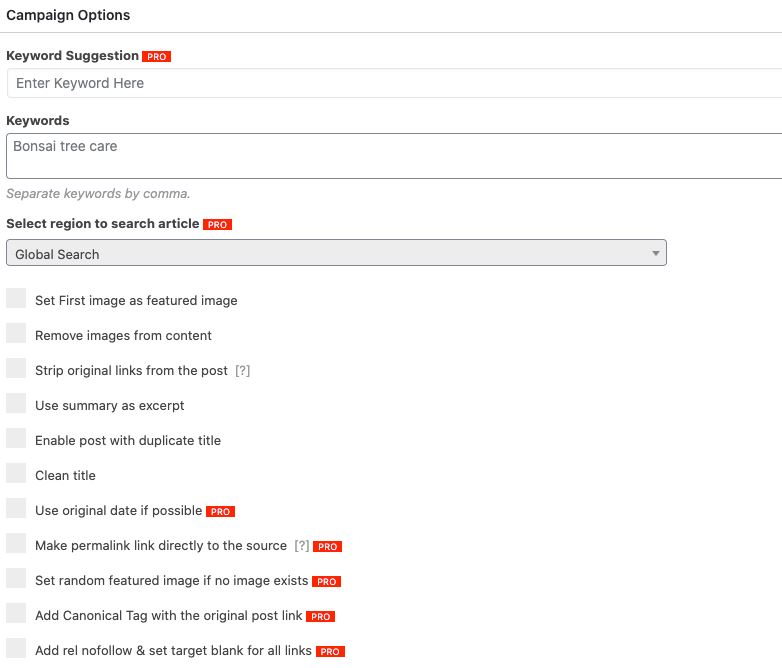Open the Global Search region dropdown

point(336,253)
